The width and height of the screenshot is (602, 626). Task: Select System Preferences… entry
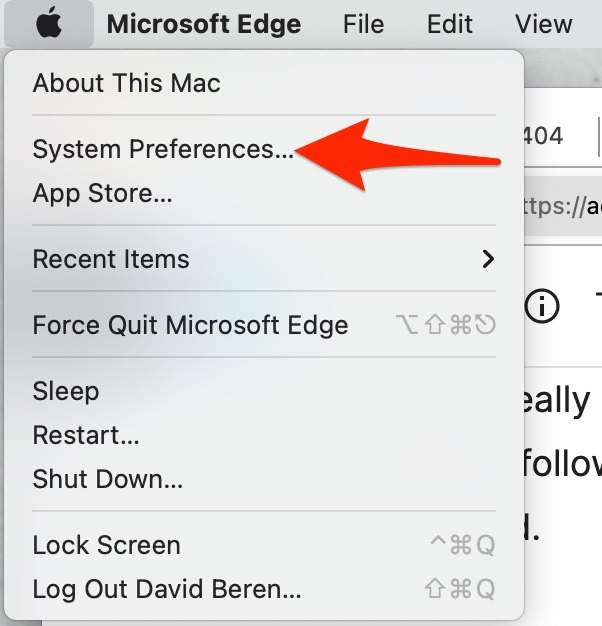pos(163,150)
